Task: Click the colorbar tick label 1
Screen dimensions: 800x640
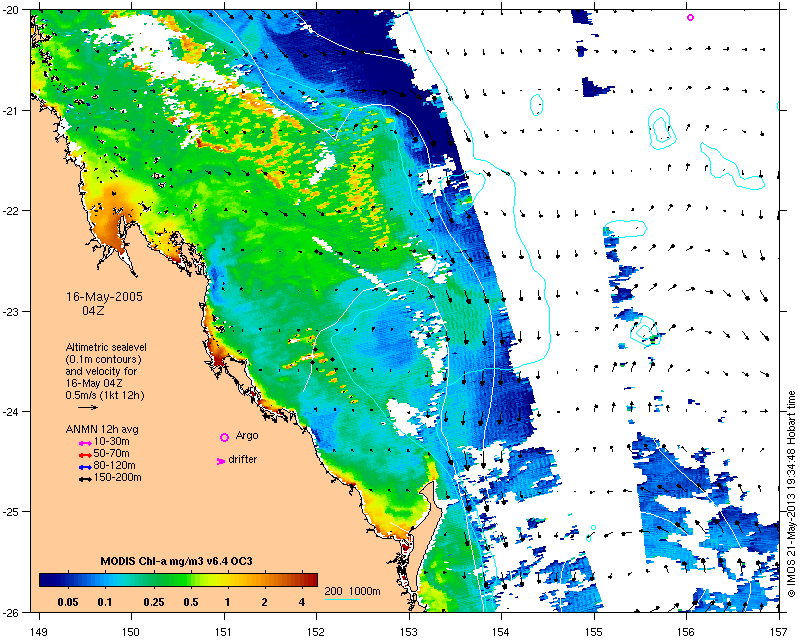Action: [228, 602]
